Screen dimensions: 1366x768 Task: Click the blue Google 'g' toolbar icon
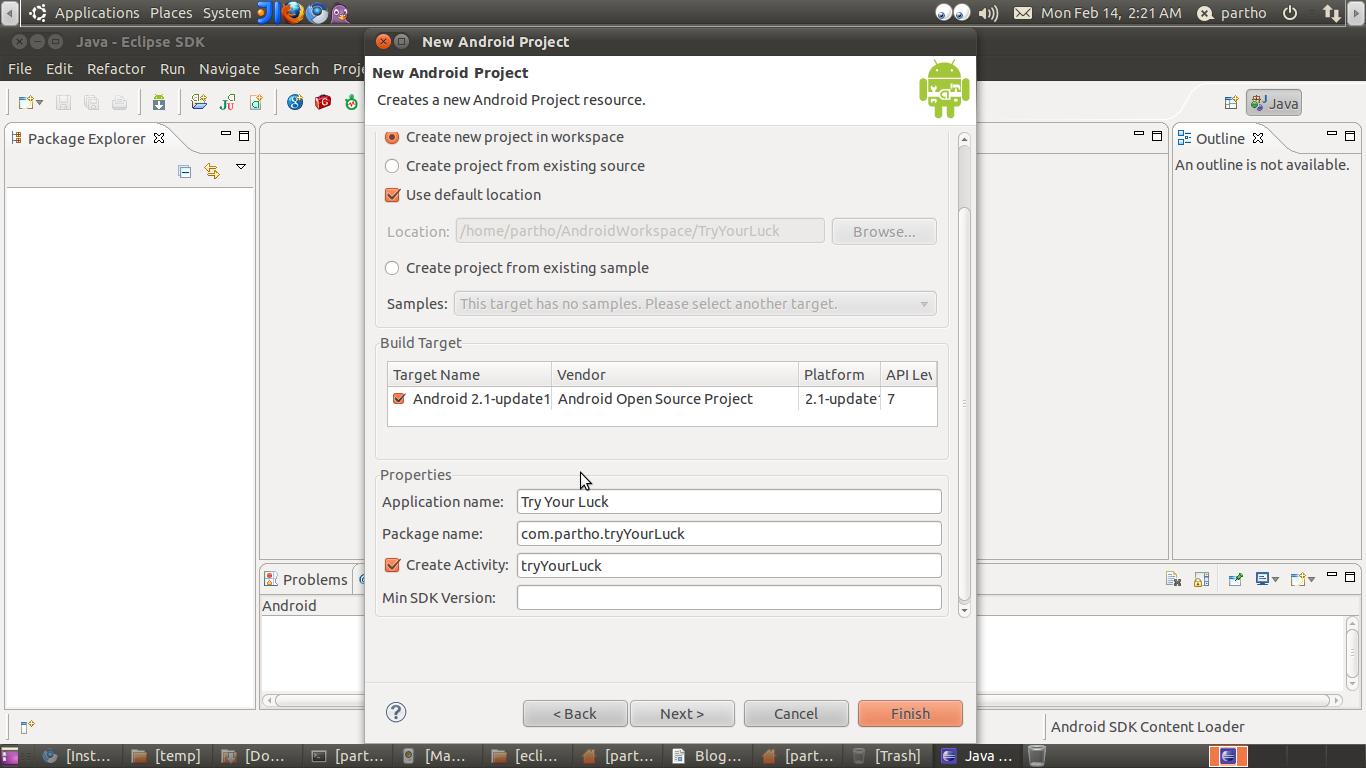click(x=295, y=102)
